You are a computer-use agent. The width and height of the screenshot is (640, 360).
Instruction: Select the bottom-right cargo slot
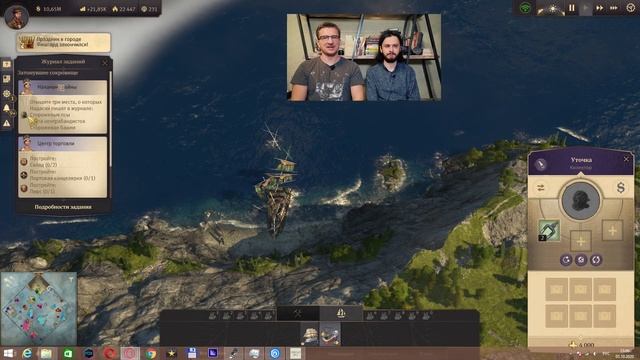coord(605,316)
